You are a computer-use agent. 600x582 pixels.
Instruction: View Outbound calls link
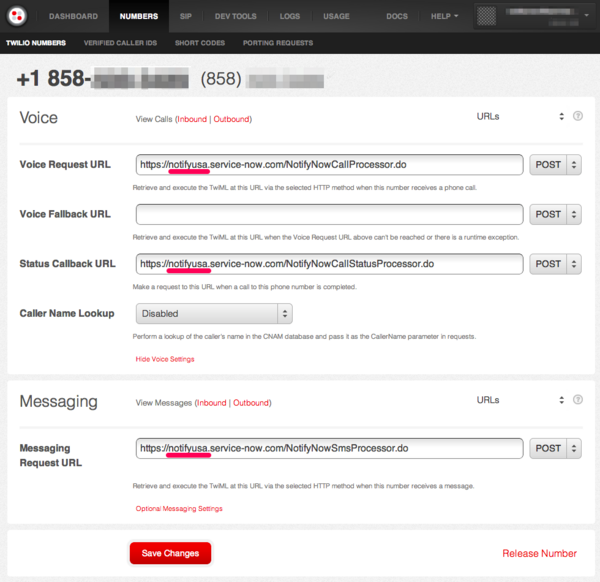pyautogui.click(x=232, y=119)
